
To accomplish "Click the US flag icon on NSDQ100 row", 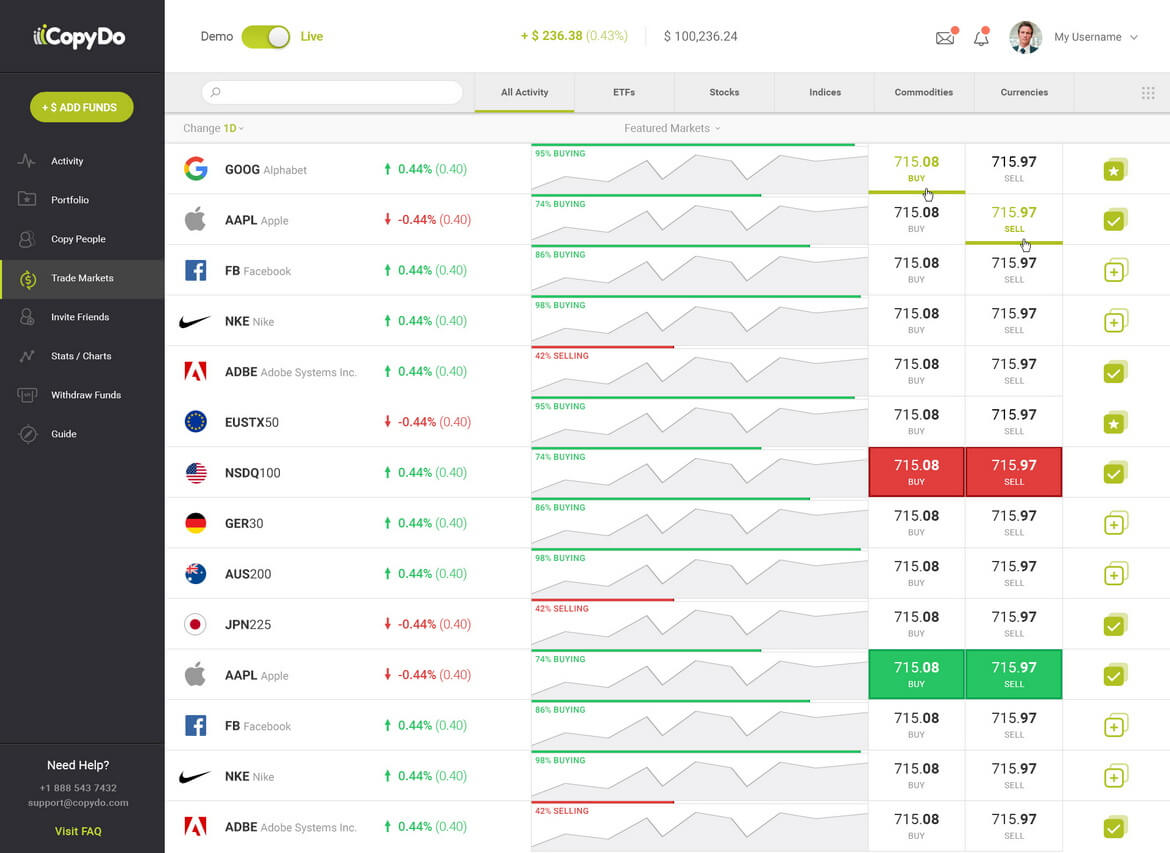I will (x=195, y=472).
